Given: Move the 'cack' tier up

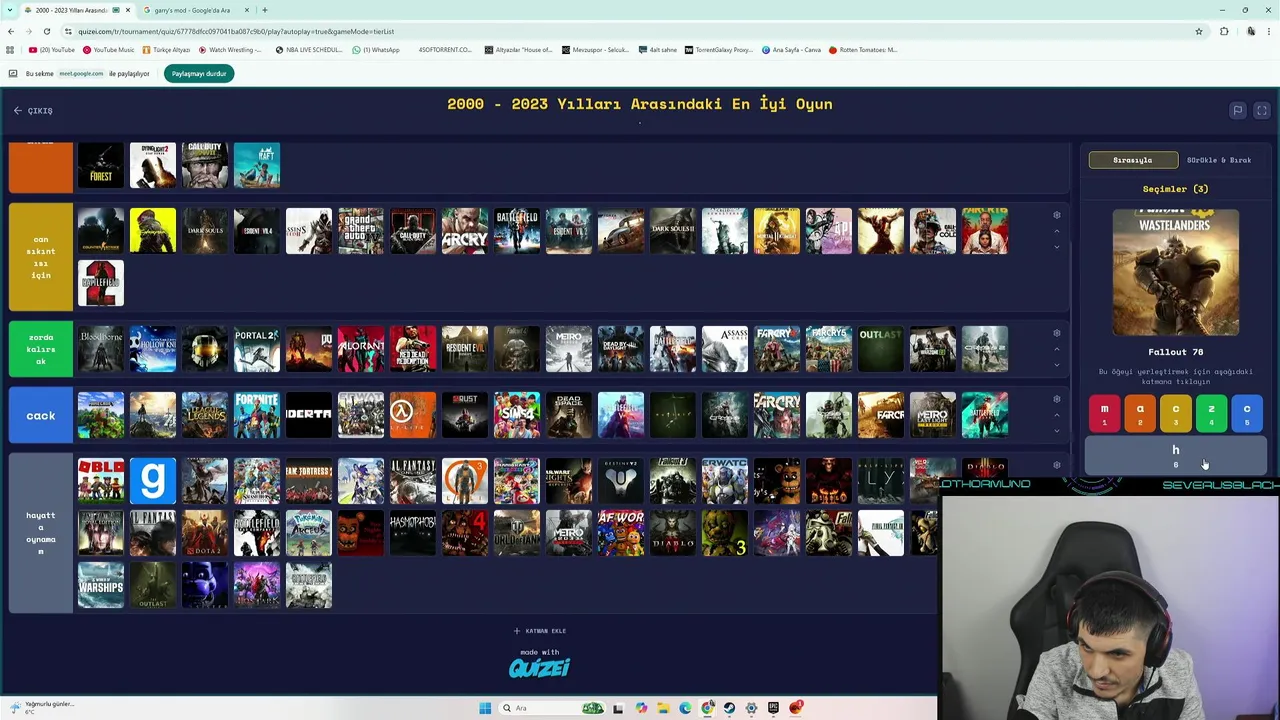Looking at the screenshot, I should click(1057, 415).
